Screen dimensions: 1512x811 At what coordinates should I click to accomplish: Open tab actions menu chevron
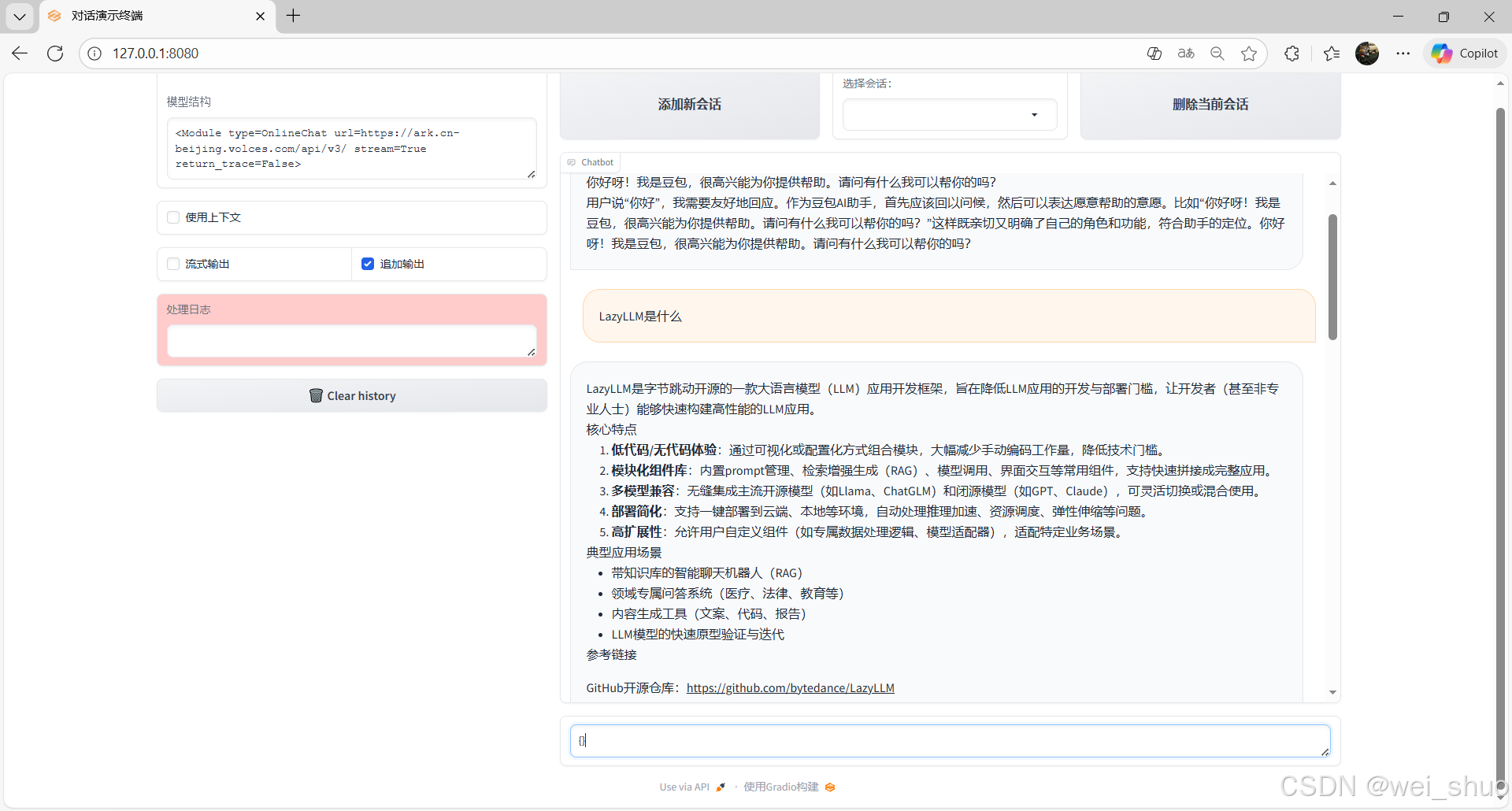pos(20,16)
